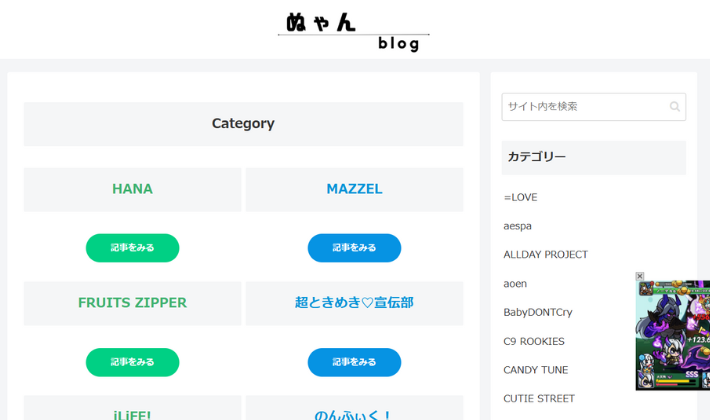Viewport: 710px width, 420px height.
Task: Open aoen sidebar category
Action: 515,284
